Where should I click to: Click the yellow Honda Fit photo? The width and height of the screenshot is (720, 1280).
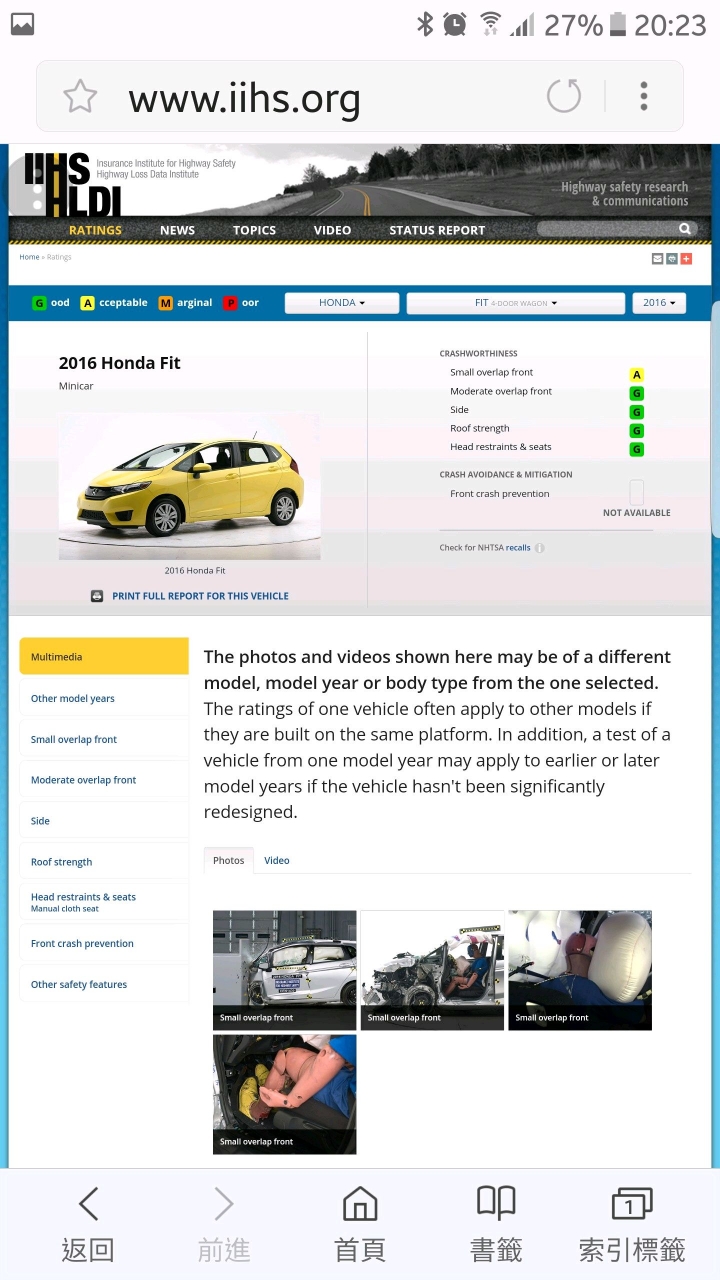189,486
